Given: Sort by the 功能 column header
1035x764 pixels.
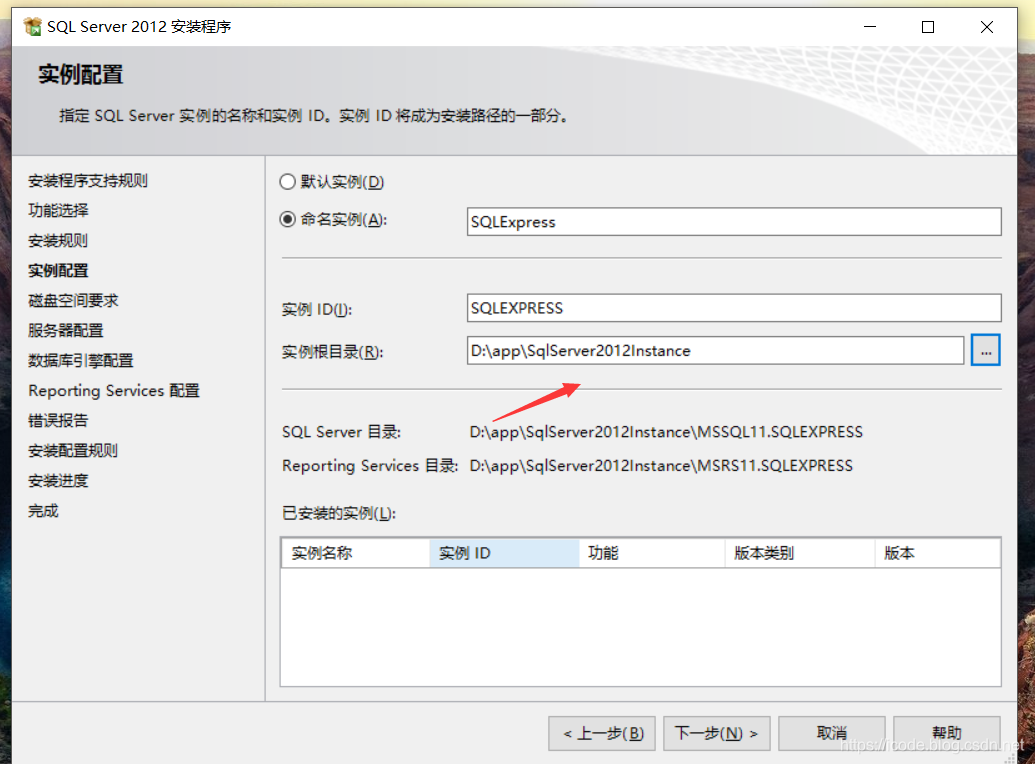Looking at the screenshot, I should [652, 553].
